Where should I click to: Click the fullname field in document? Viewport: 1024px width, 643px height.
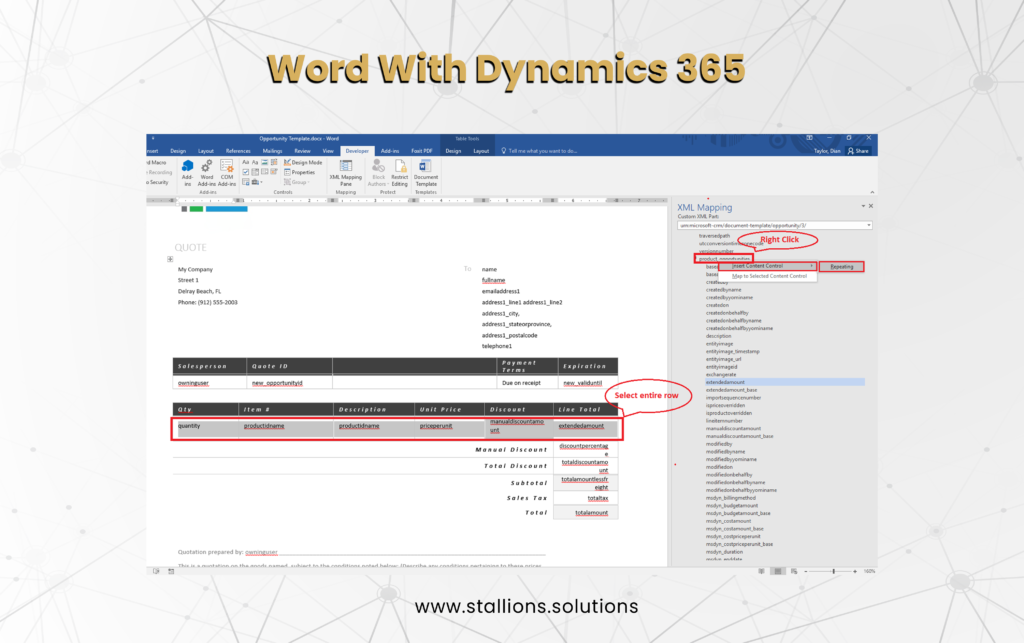pos(493,280)
